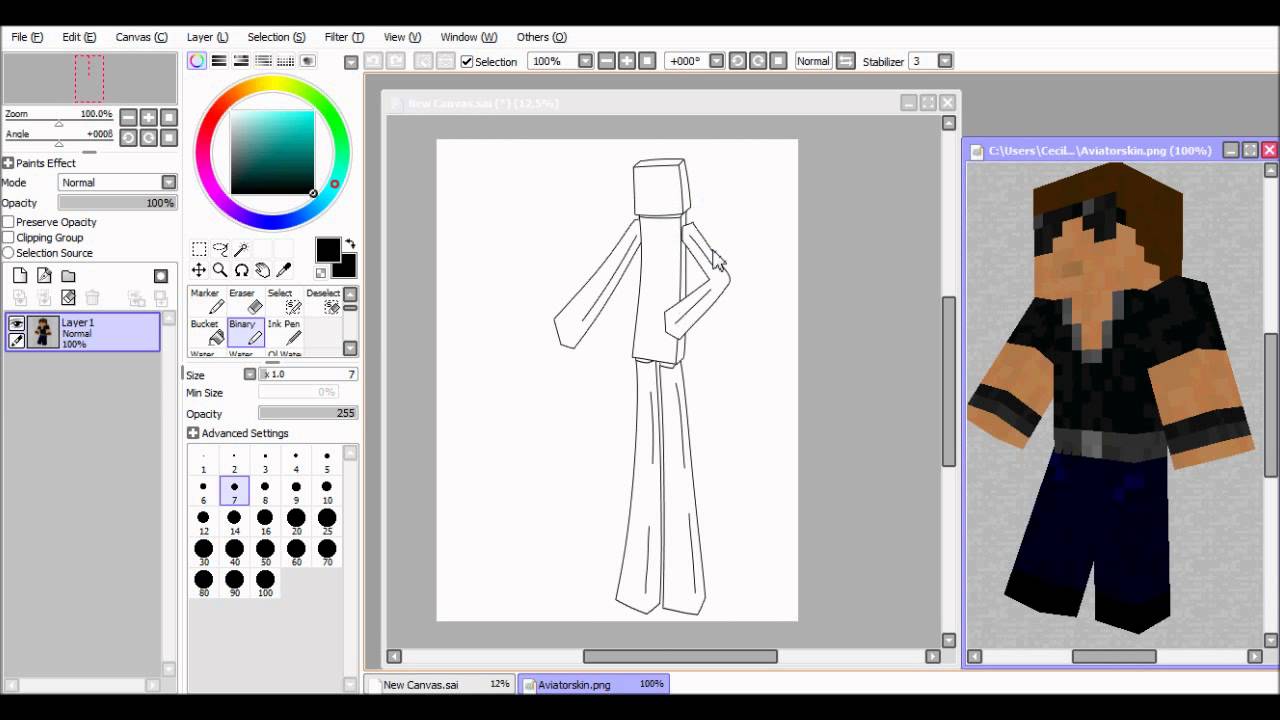
Task: Open the Window menu
Action: (468, 37)
